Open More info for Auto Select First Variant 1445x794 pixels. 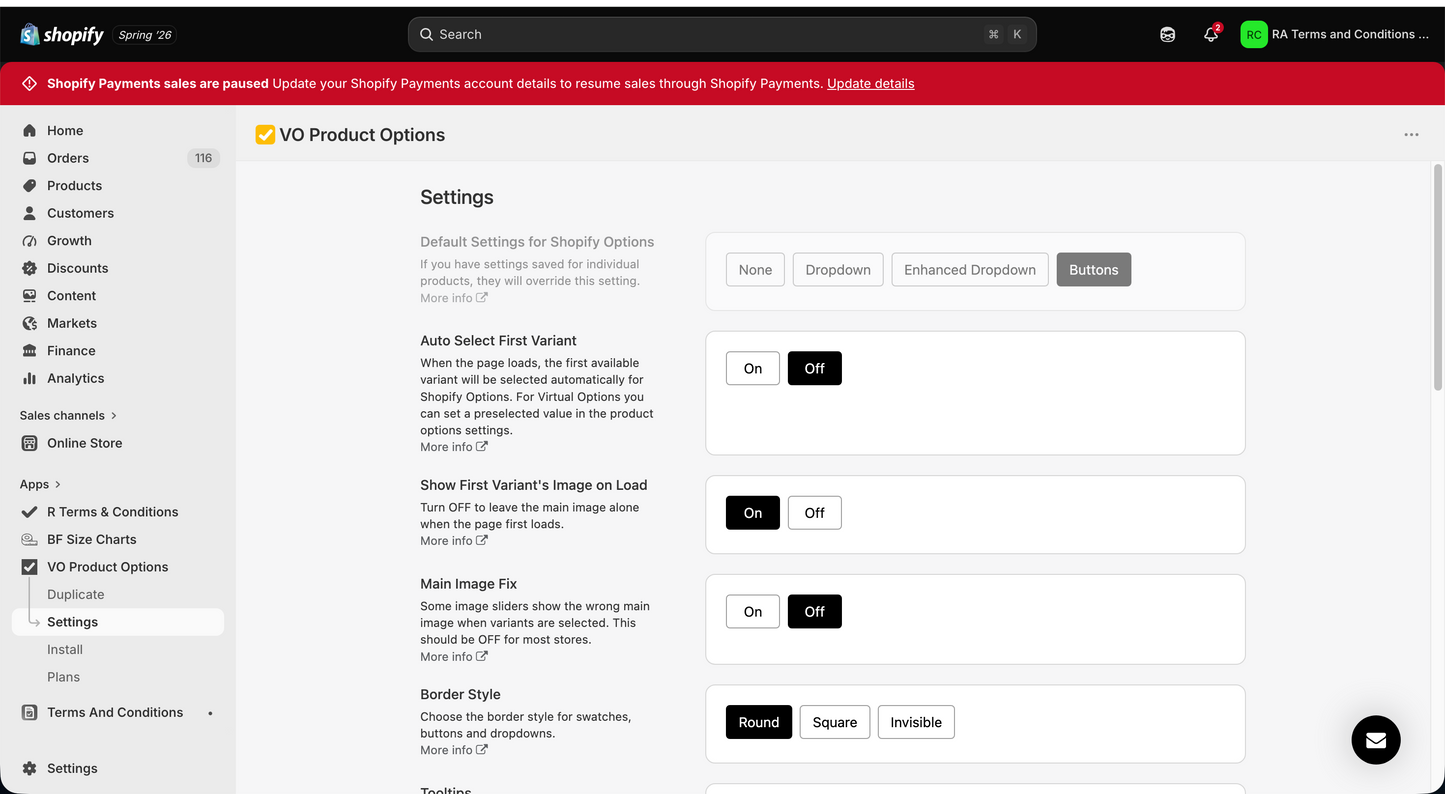(x=454, y=447)
